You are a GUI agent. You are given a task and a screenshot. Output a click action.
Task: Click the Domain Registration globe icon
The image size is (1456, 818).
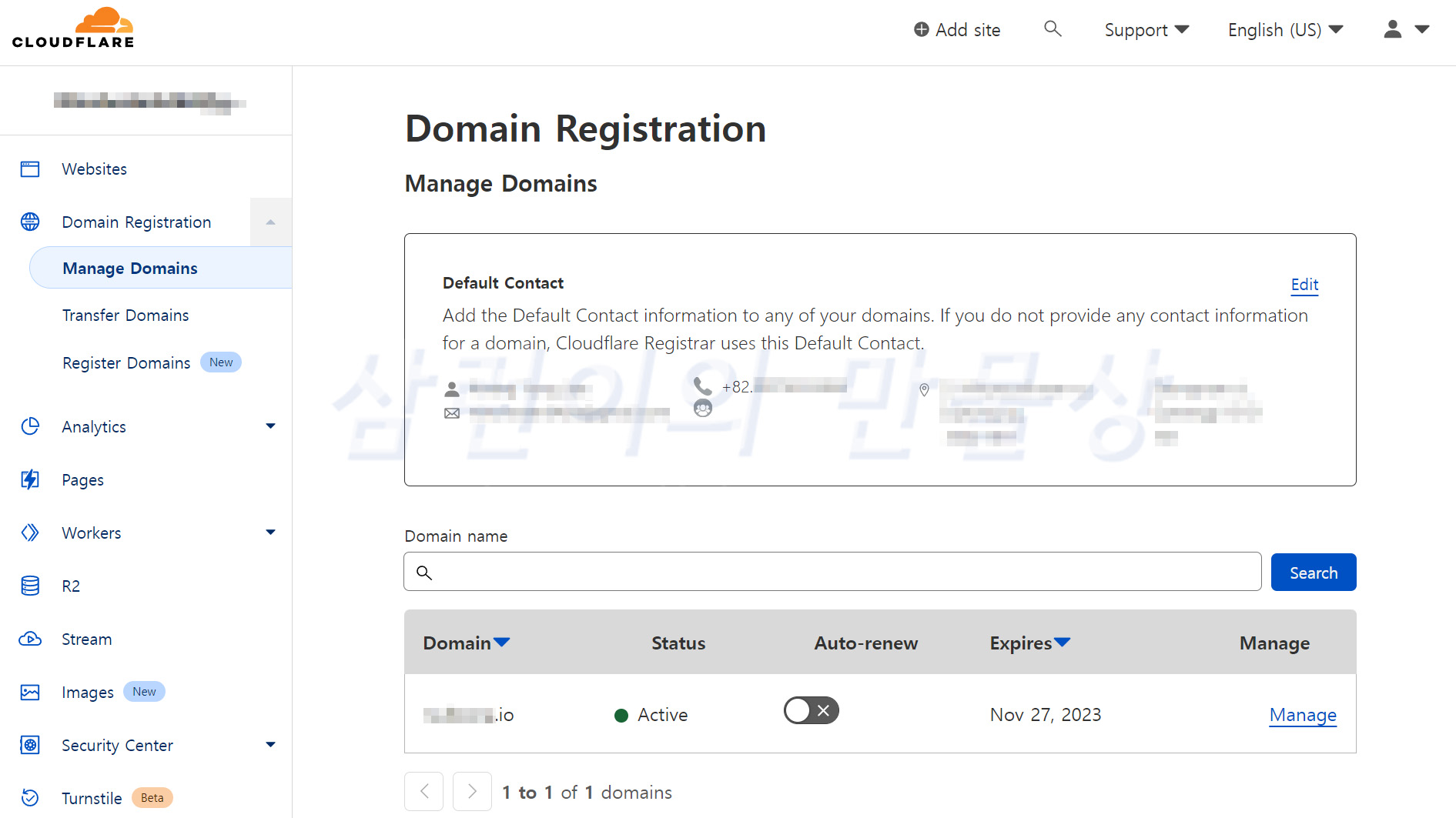point(30,222)
